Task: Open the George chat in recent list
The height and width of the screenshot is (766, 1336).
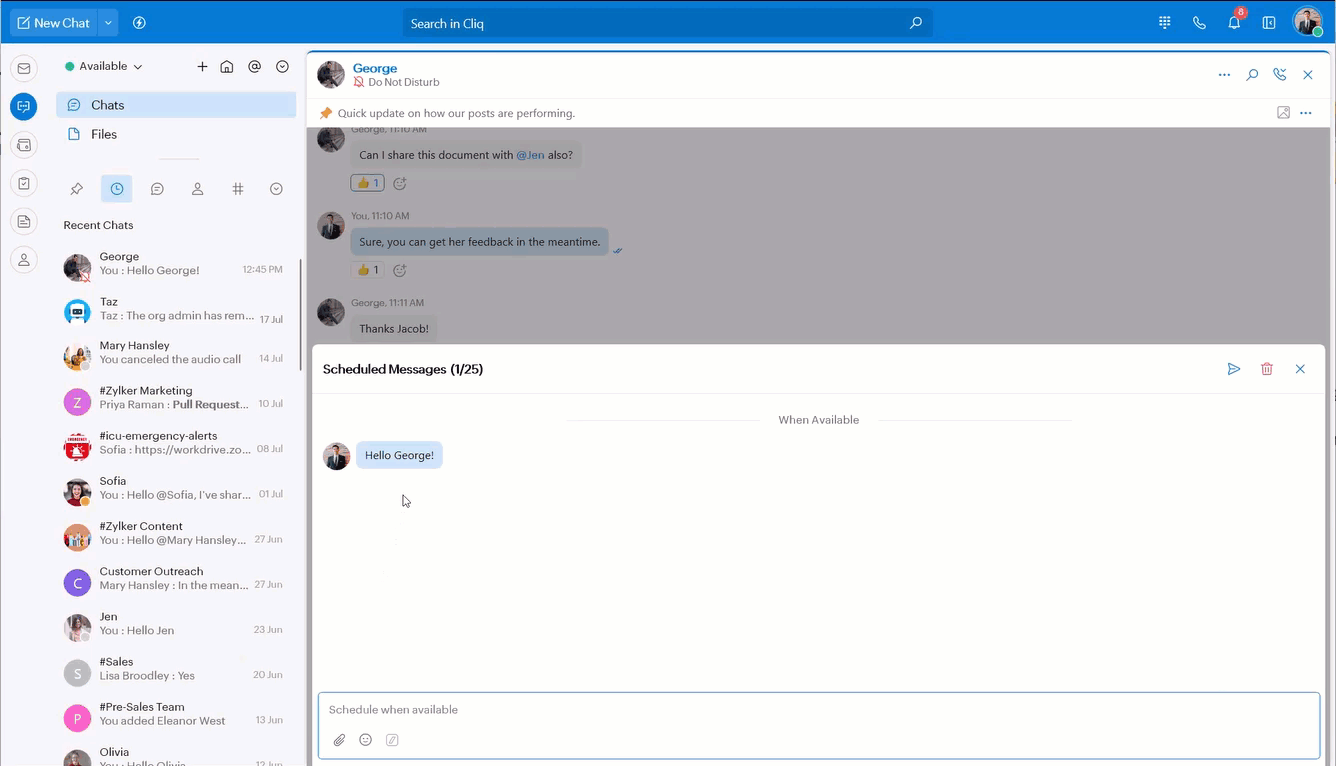Action: (x=176, y=266)
